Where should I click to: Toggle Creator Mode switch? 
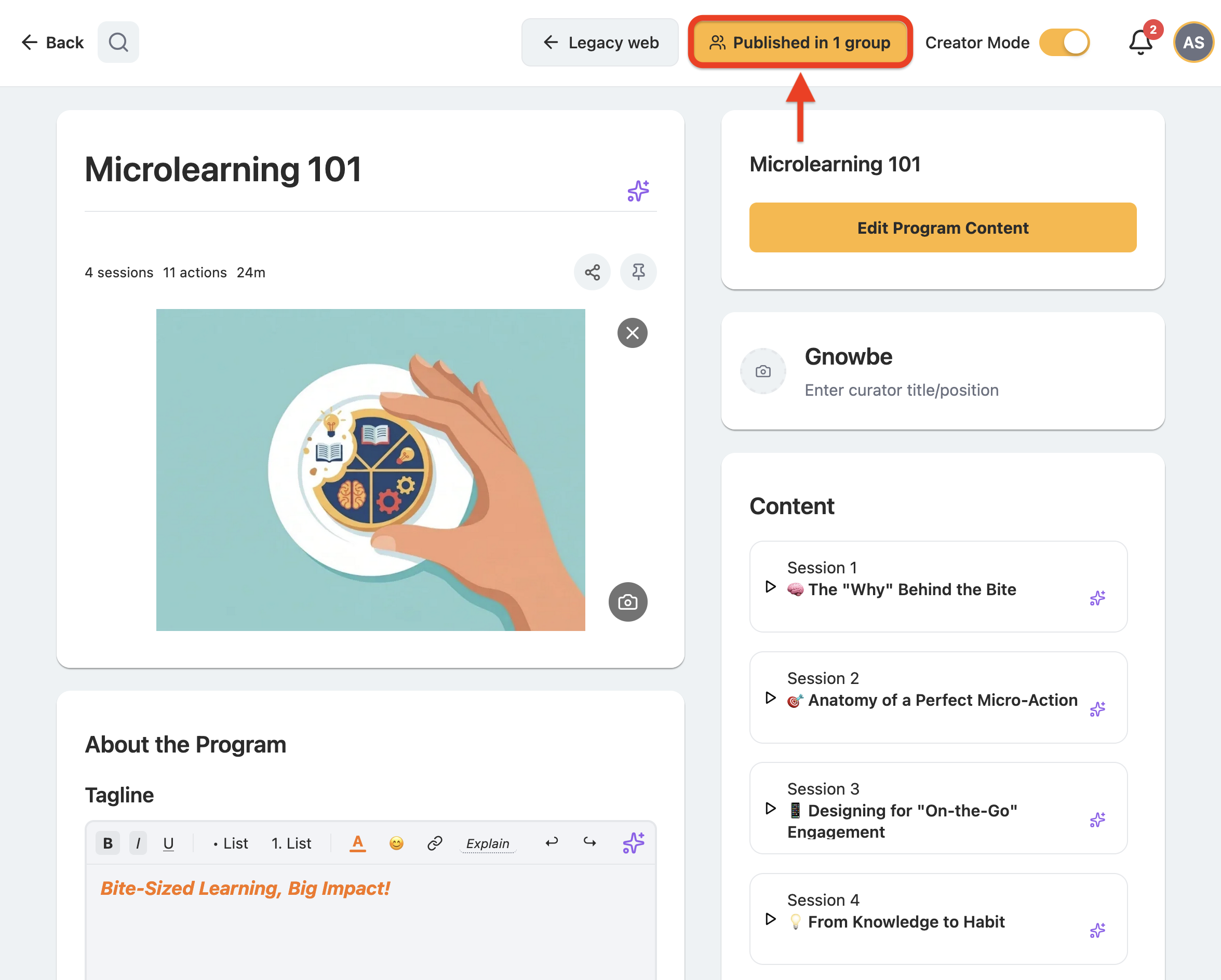[1065, 43]
